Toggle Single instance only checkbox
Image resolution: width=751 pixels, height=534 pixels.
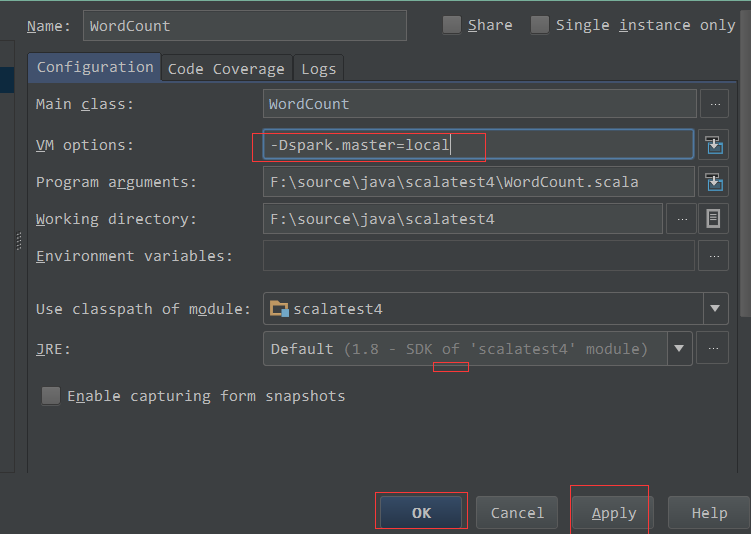(539, 25)
